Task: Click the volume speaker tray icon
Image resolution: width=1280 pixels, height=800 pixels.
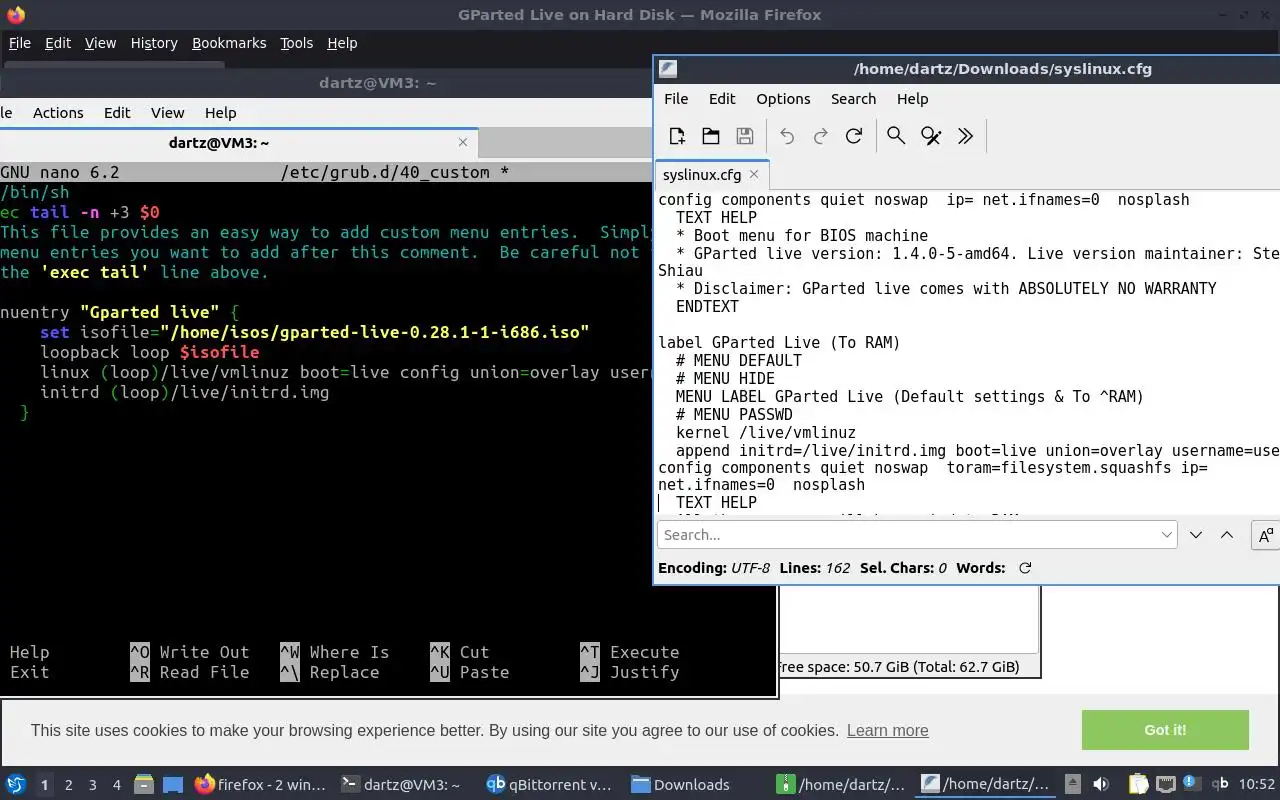Action: [1101, 784]
